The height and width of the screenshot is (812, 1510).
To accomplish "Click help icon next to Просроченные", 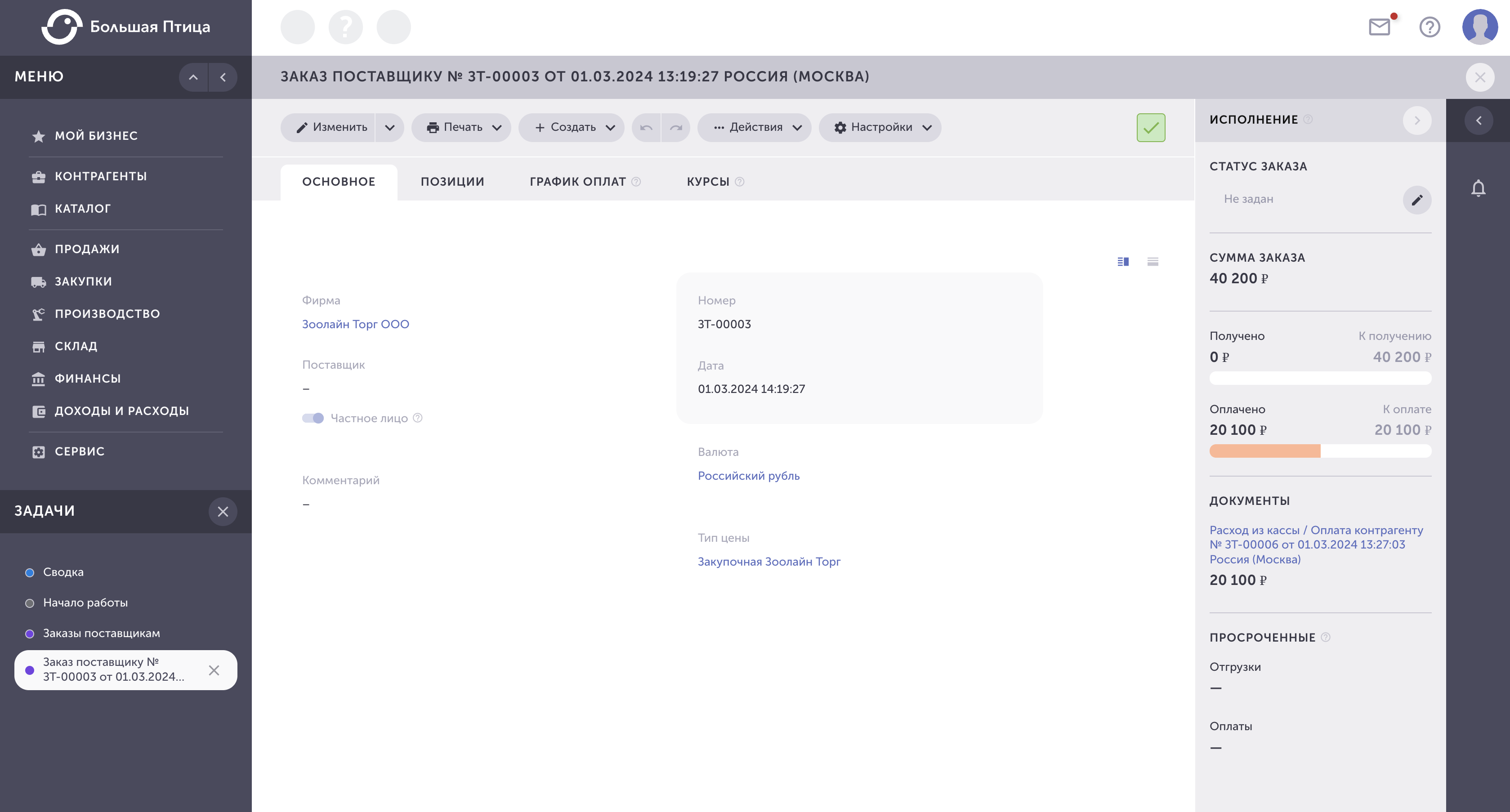I will (x=1325, y=637).
